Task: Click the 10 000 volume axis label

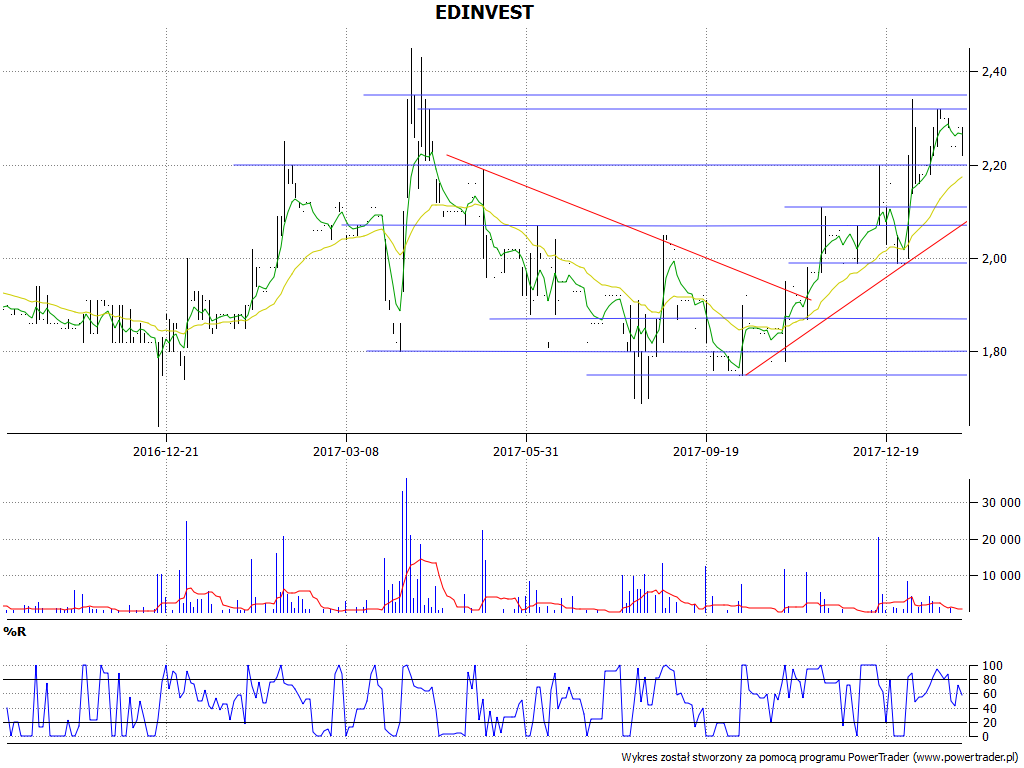Action: (1000, 575)
